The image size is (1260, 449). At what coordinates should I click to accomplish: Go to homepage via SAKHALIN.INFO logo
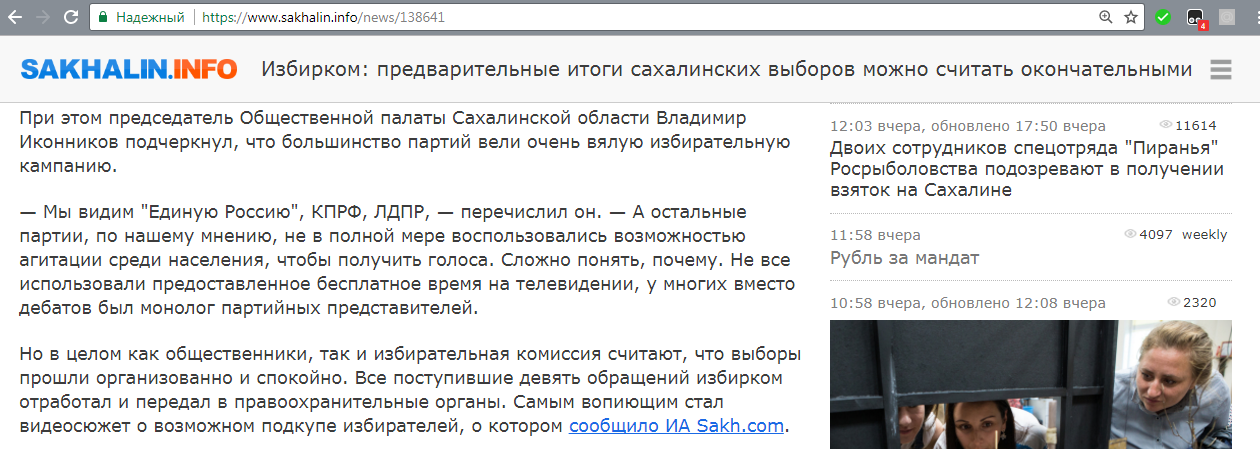129,69
